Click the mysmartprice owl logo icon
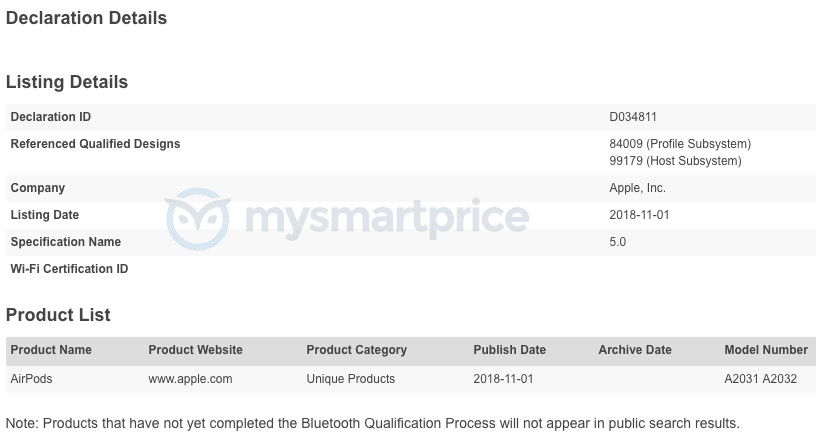Viewport: 816px width, 439px height. [x=198, y=218]
